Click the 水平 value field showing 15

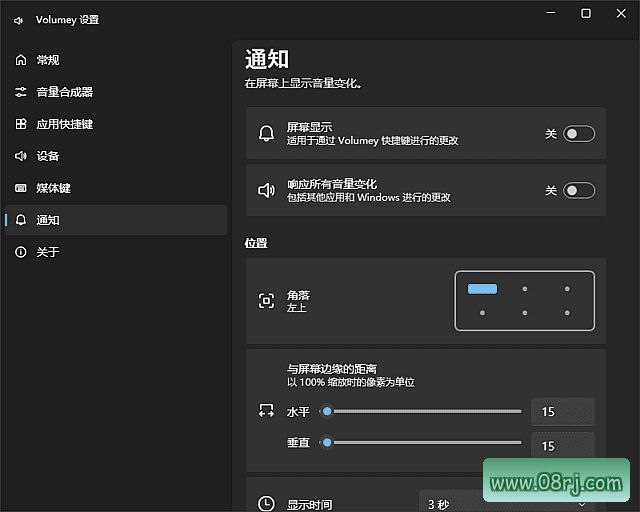563,412
